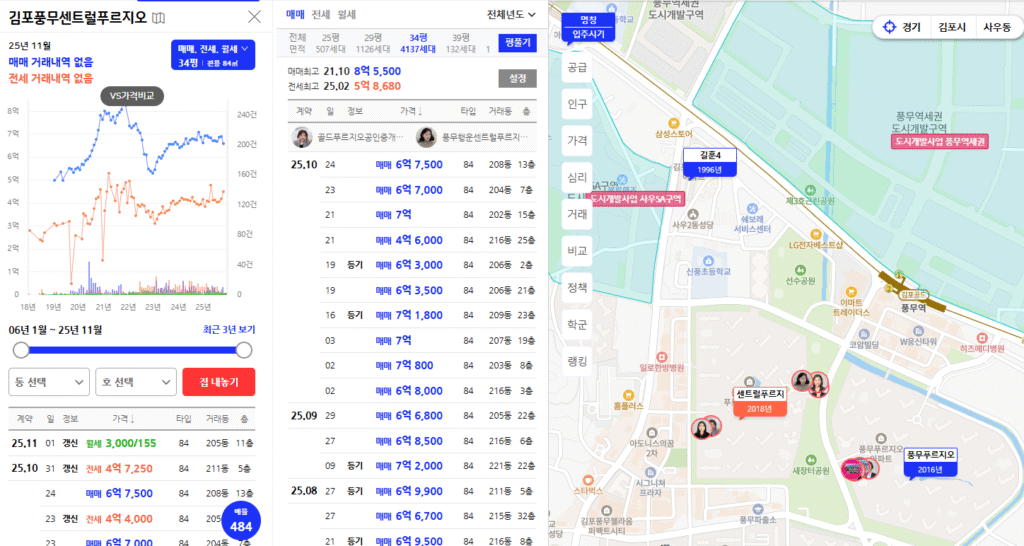Click the 일로한방병원 map pin
This screenshot has width=1024, height=546.
click(x=662, y=357)
